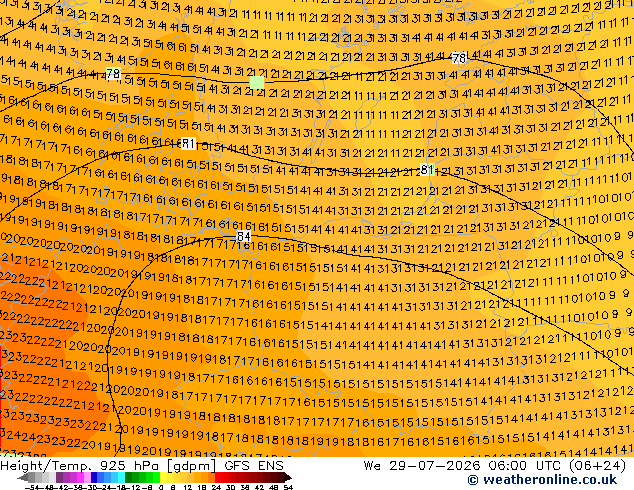Click the gray left arrow end of the legend
Screen dimensions: 634x490
23,478
